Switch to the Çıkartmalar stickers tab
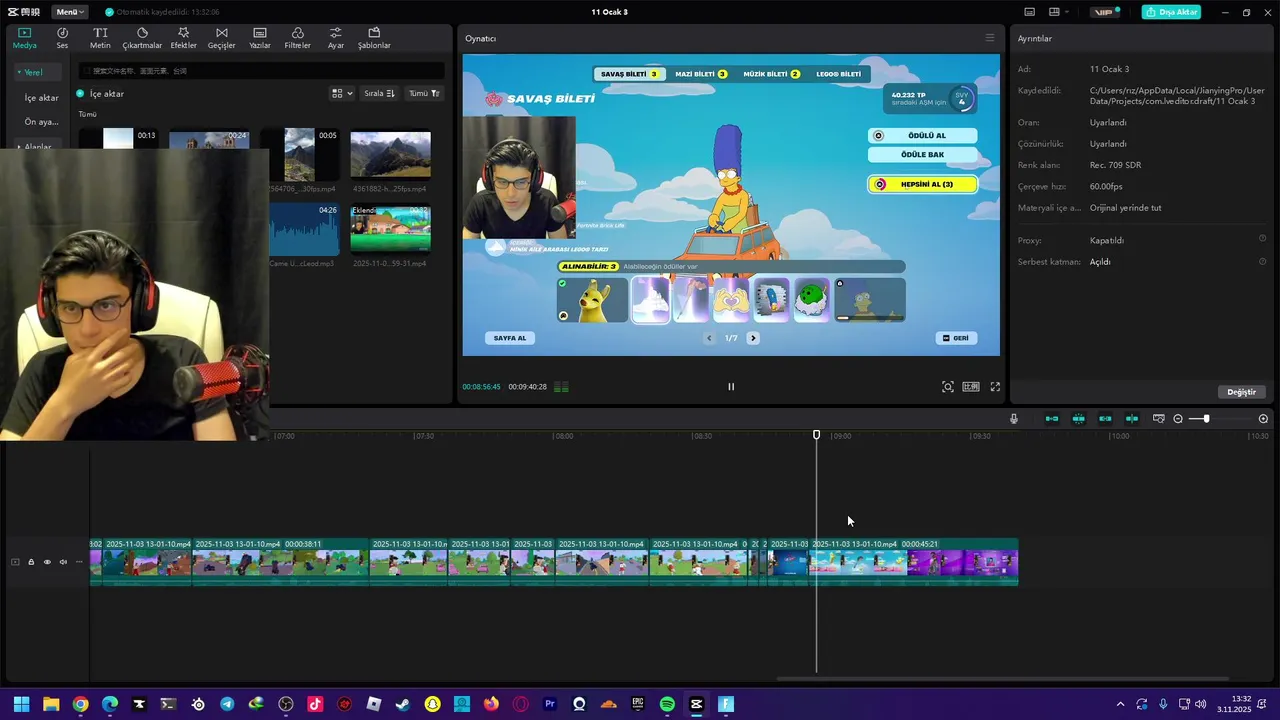1280x720 pixels. click(142, 38)
